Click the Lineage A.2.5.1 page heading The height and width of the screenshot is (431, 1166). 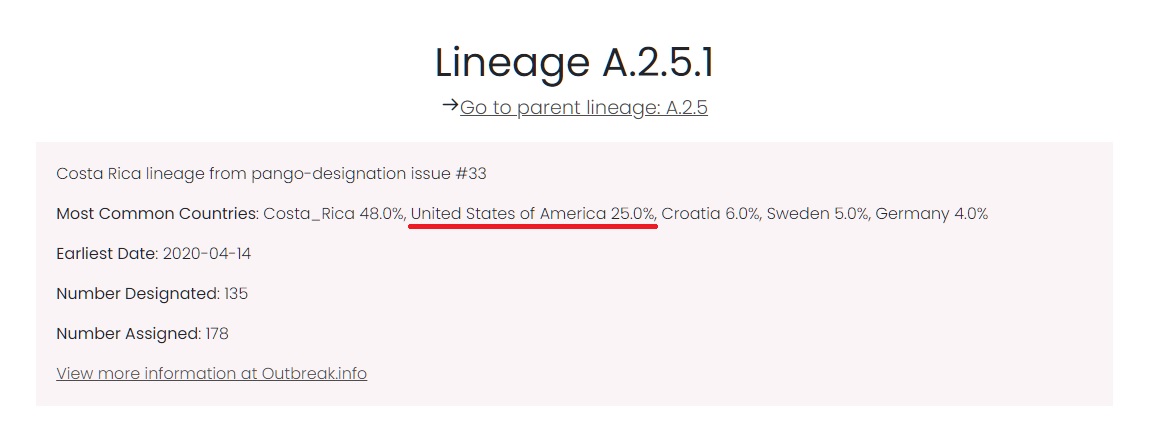574,63
